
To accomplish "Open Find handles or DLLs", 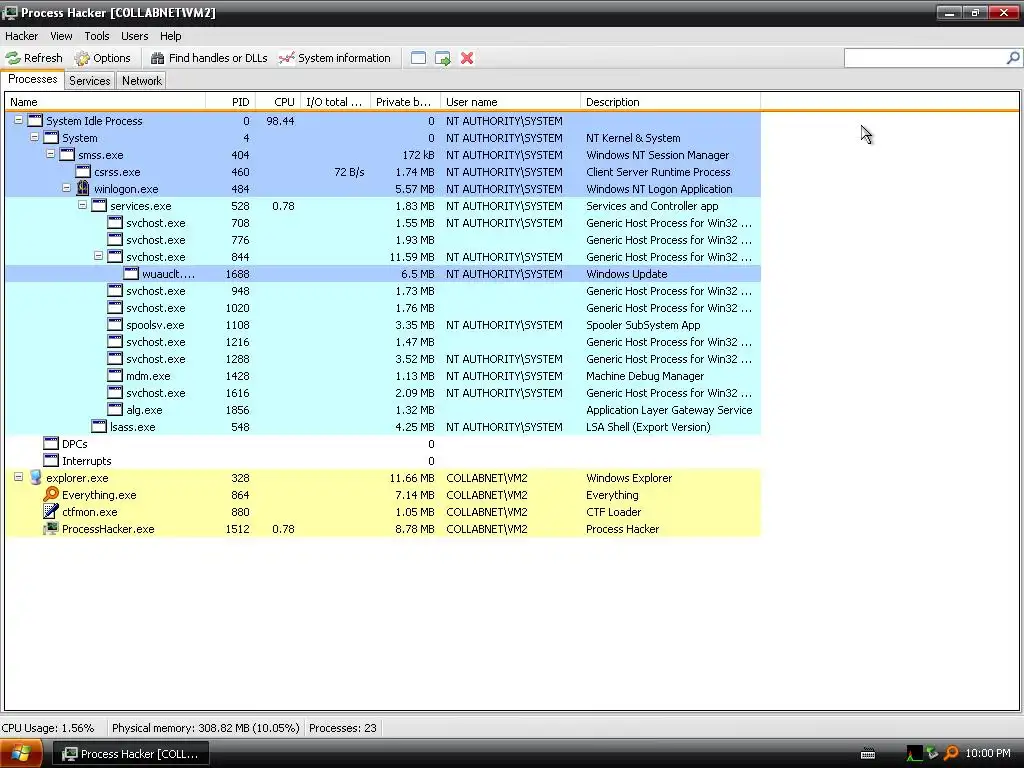I will (x=209, y=58).
